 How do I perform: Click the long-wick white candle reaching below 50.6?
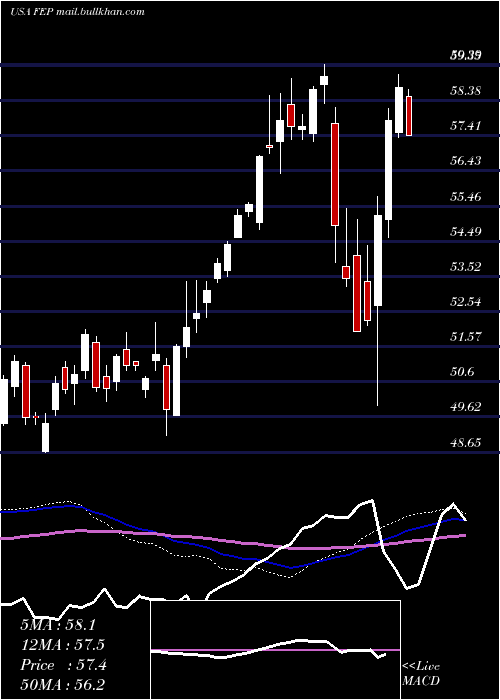pyautogui.click(x=378, y=260)
